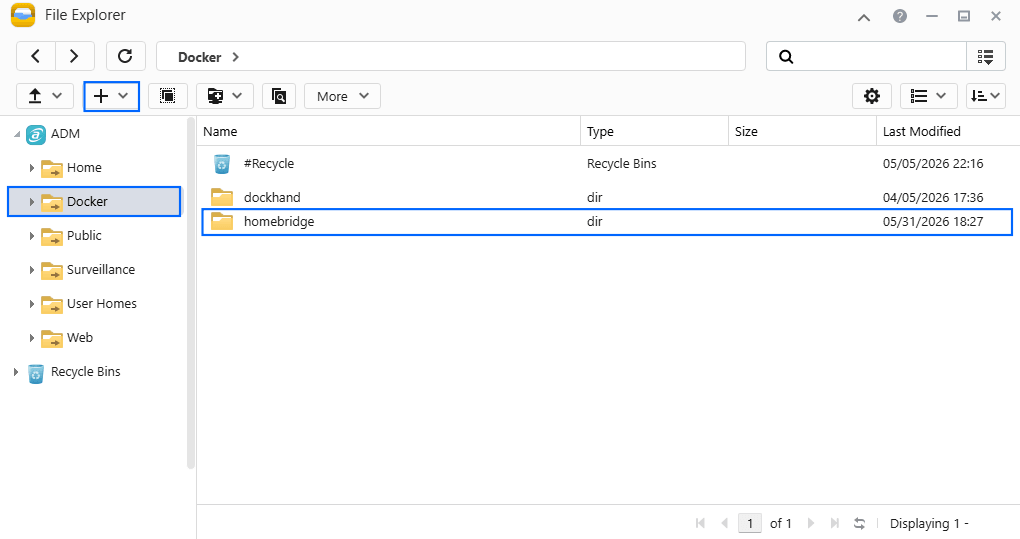
Task: Go to the last page in pager
Action: coord(835,523)
